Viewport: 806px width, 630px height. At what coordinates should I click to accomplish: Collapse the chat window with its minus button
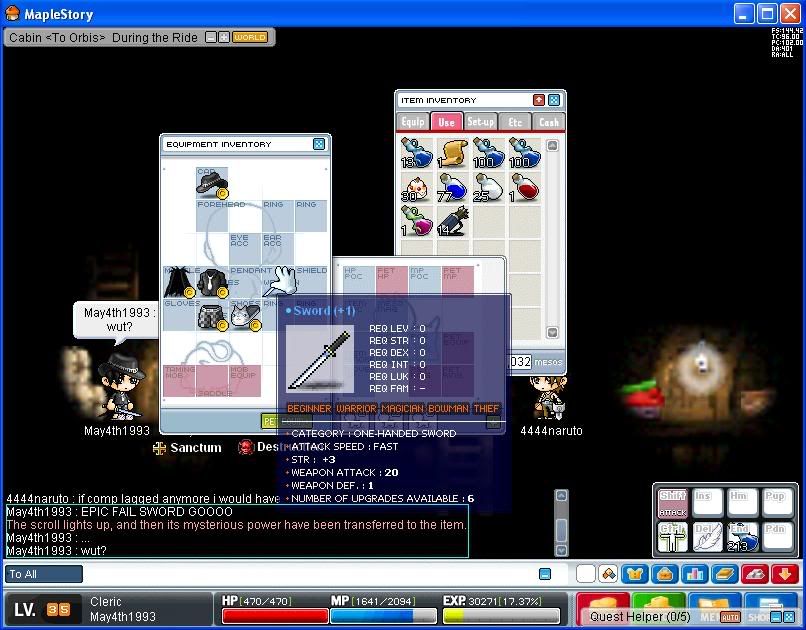coord(545,574)
